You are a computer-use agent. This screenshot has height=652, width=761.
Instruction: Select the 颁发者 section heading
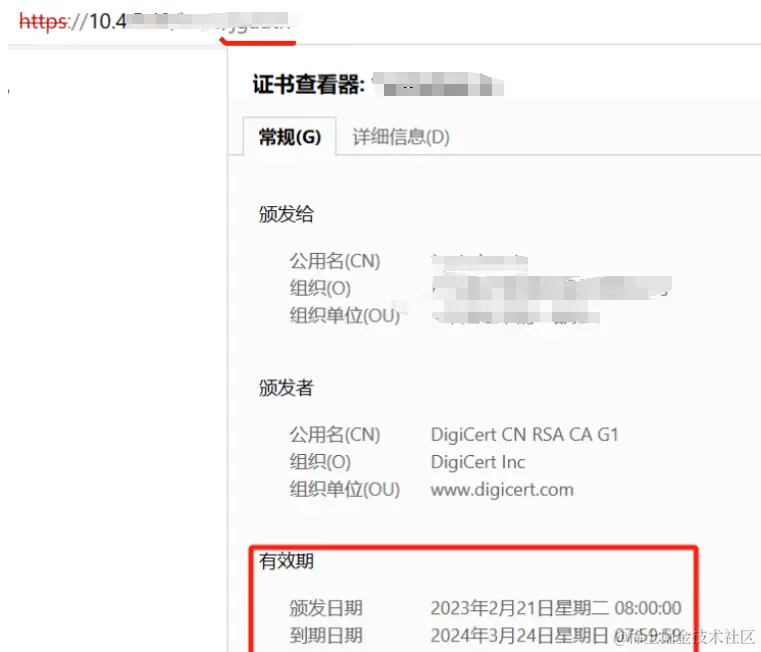[286, 387]
